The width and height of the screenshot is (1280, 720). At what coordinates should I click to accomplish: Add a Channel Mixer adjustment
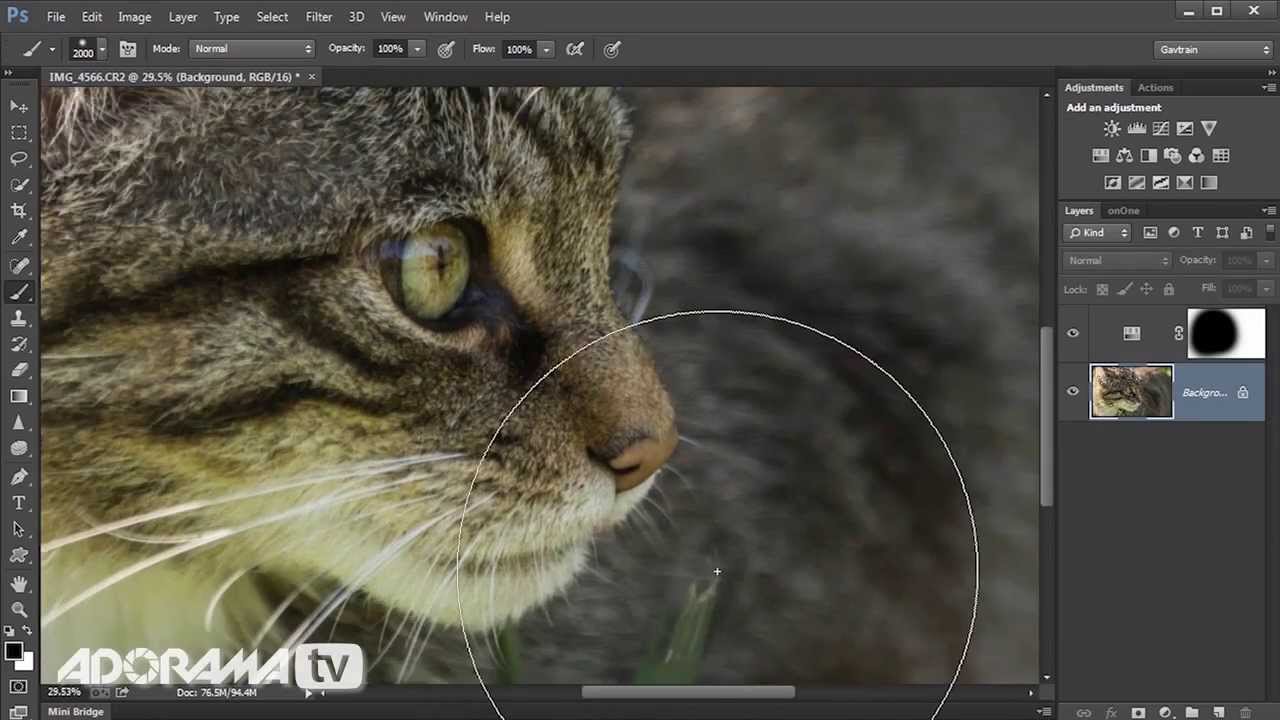click(1197, 155)
